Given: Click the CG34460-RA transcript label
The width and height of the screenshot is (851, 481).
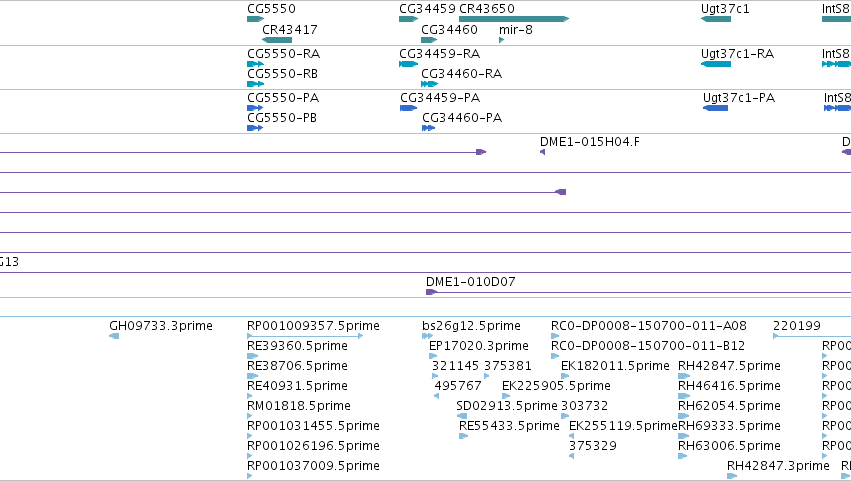Looking at the screenshot, I should tap(461, 74).
